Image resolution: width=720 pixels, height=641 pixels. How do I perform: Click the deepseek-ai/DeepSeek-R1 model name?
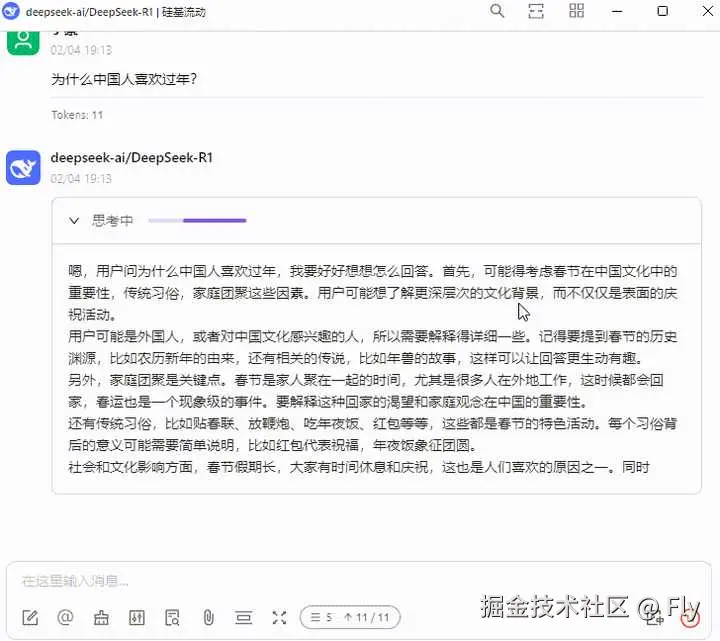132,158
